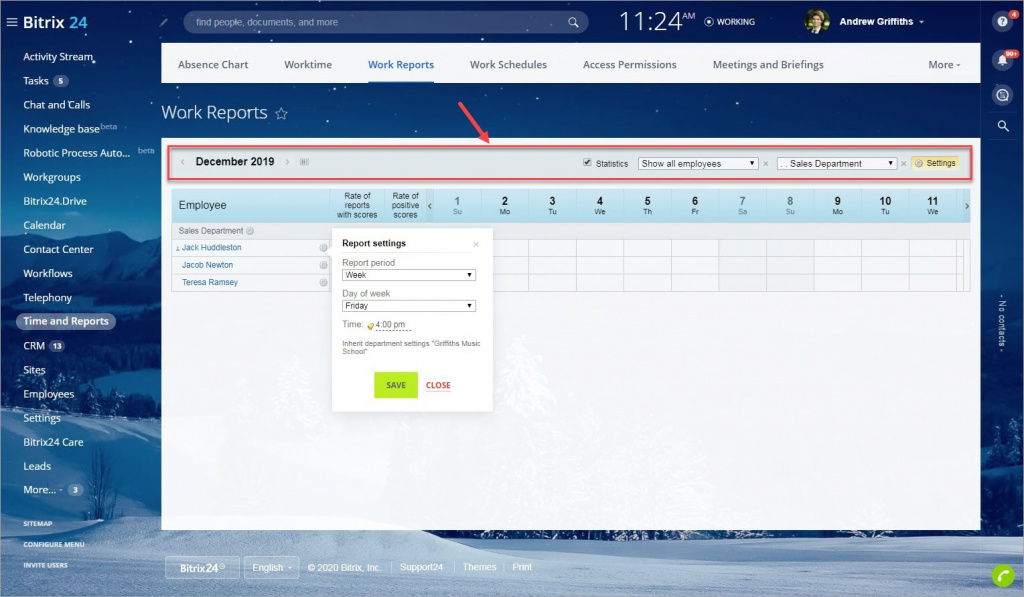1024x597 pixels.
Task: Go to previous month arrow before December 2019
Action: coord(183,162)
